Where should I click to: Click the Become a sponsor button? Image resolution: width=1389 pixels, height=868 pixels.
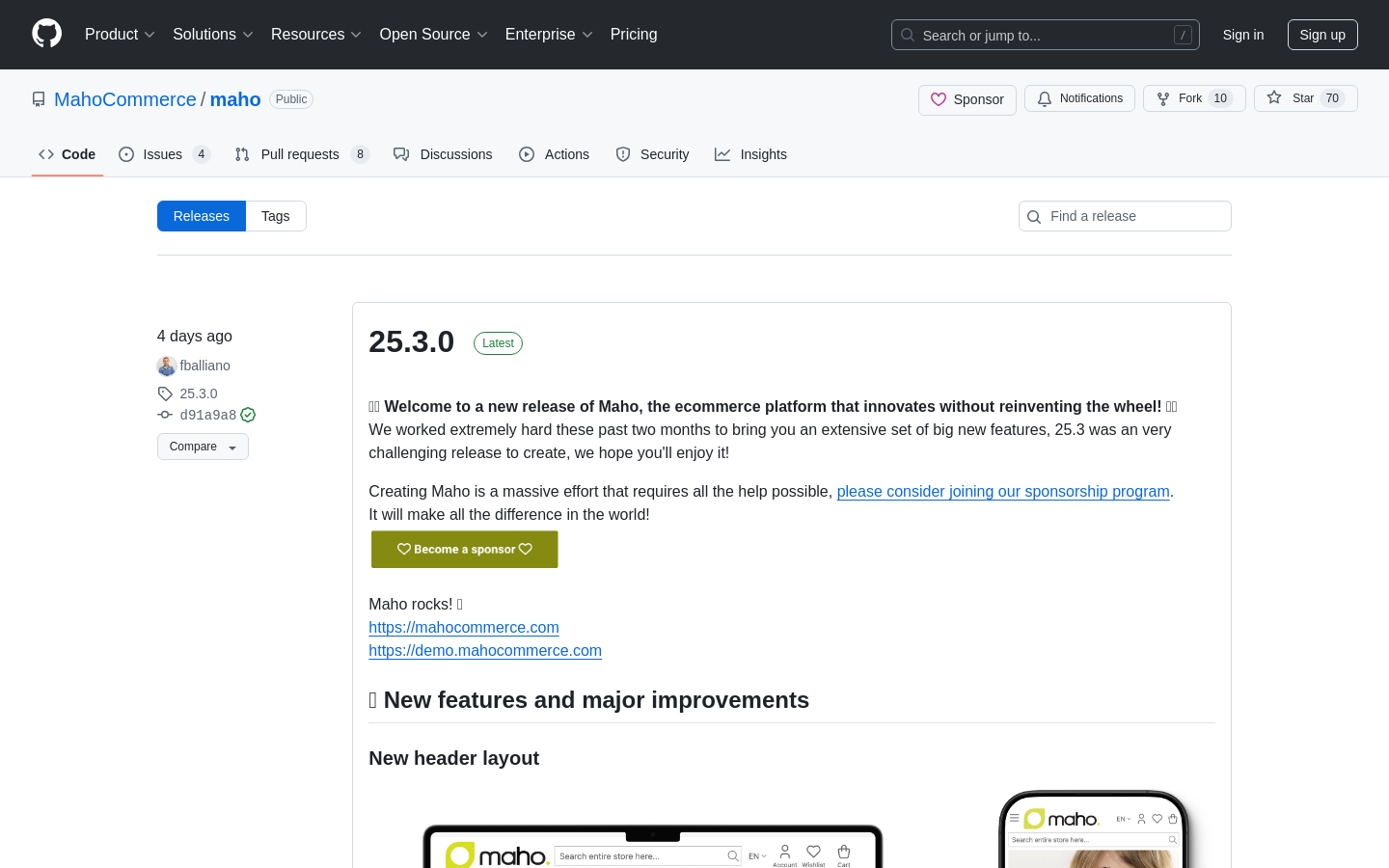pyautogui.click(x=465, y=550)
